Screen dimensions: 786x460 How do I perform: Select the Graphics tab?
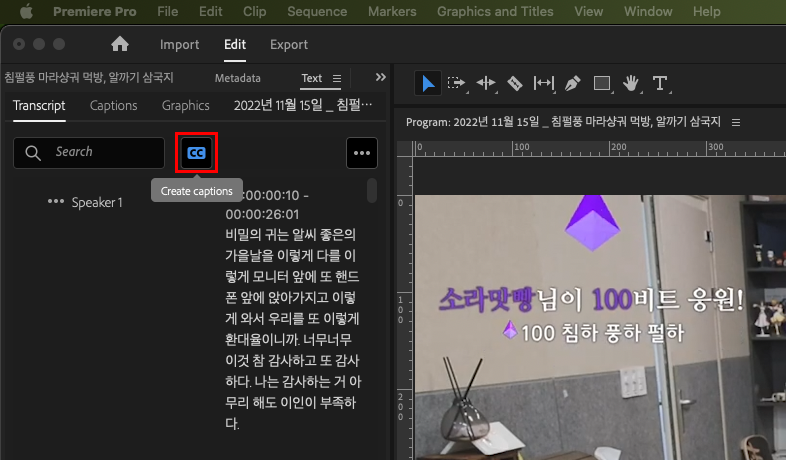[185, 106]
